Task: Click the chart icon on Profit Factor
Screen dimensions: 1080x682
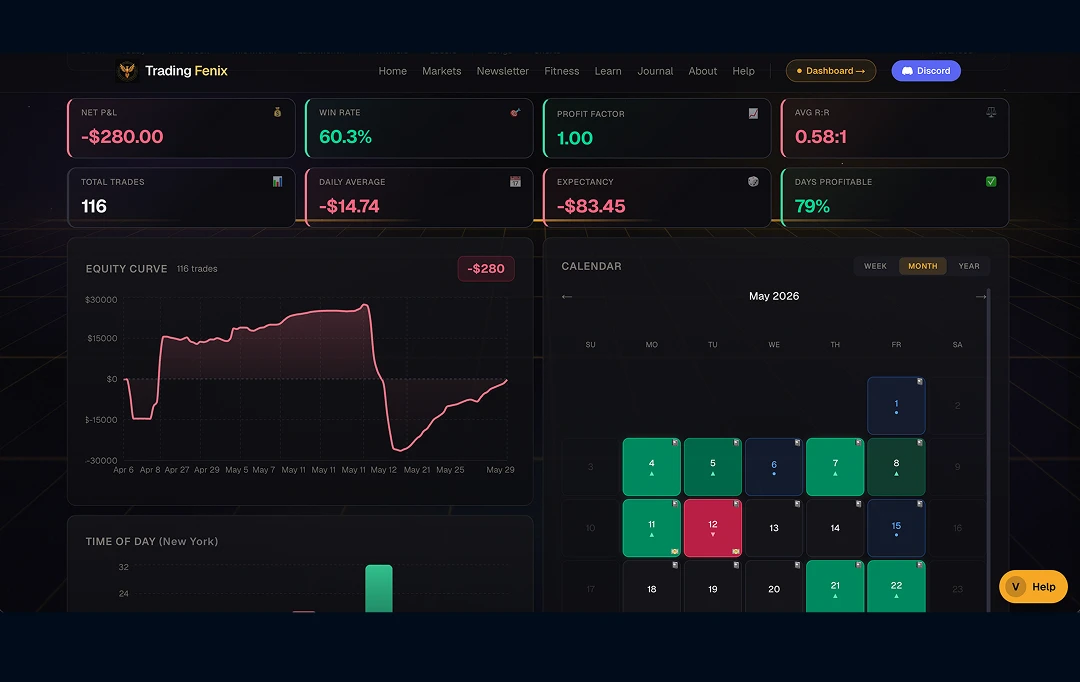Action: pyautogui.click(x=754, y=114)
